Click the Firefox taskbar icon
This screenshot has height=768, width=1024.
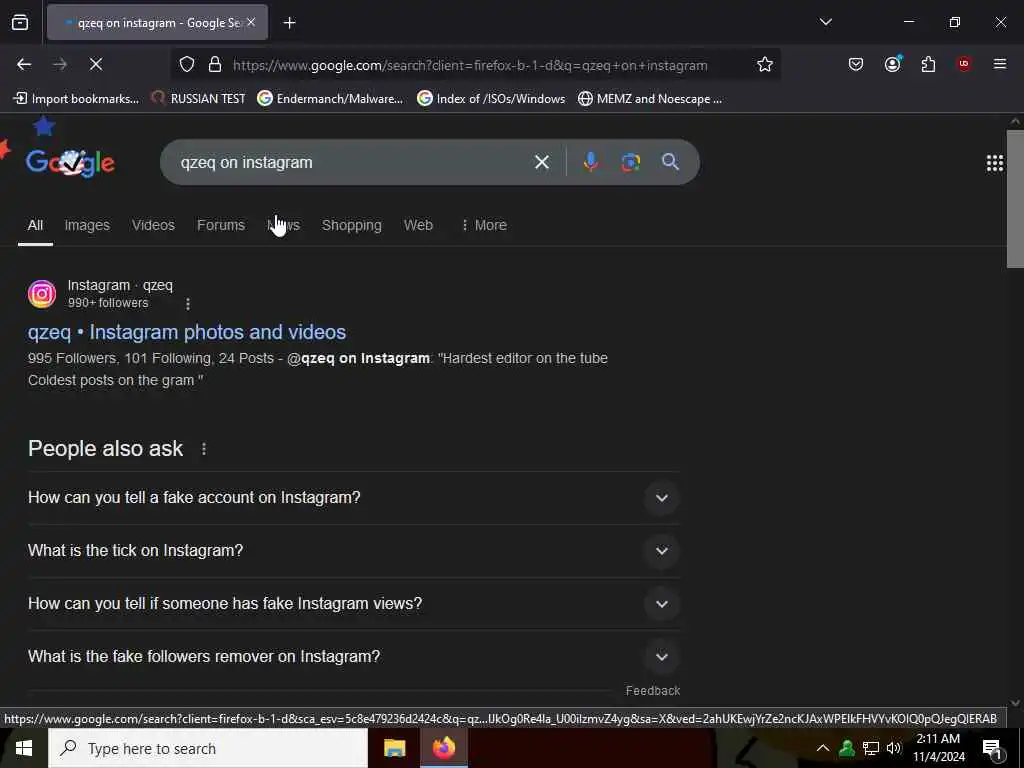click(x=443, y=748)
